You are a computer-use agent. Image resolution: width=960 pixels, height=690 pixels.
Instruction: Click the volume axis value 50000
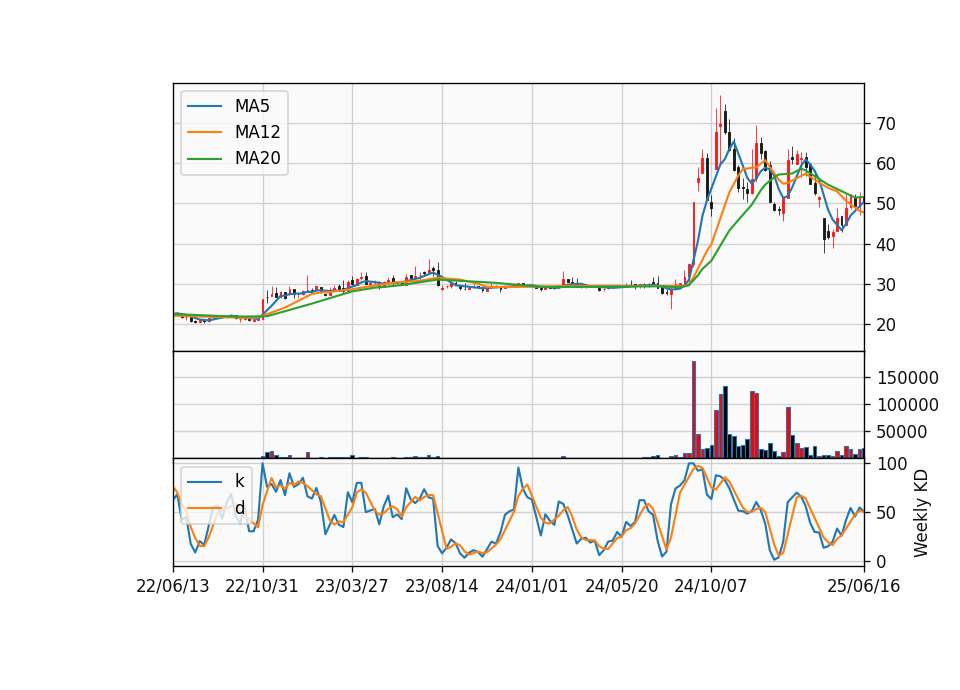click(902, 432)
